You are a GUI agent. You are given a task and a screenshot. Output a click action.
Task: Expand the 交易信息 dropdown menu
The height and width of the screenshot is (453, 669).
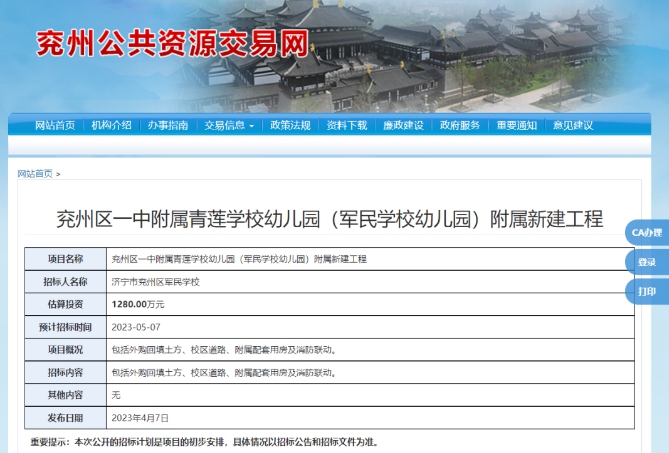[225, 125]
